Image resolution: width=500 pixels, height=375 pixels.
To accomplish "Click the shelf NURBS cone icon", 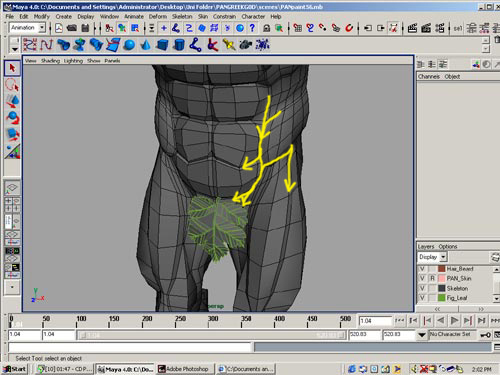I will (145, 45).
